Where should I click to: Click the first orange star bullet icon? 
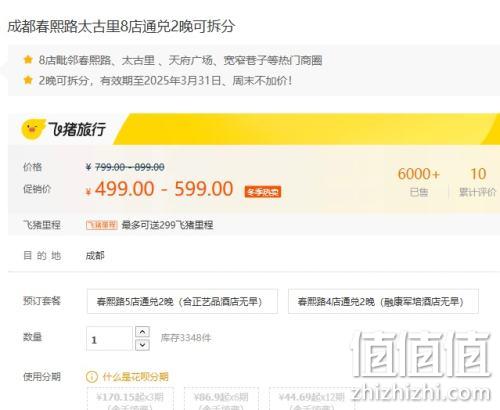pos(28,60)
